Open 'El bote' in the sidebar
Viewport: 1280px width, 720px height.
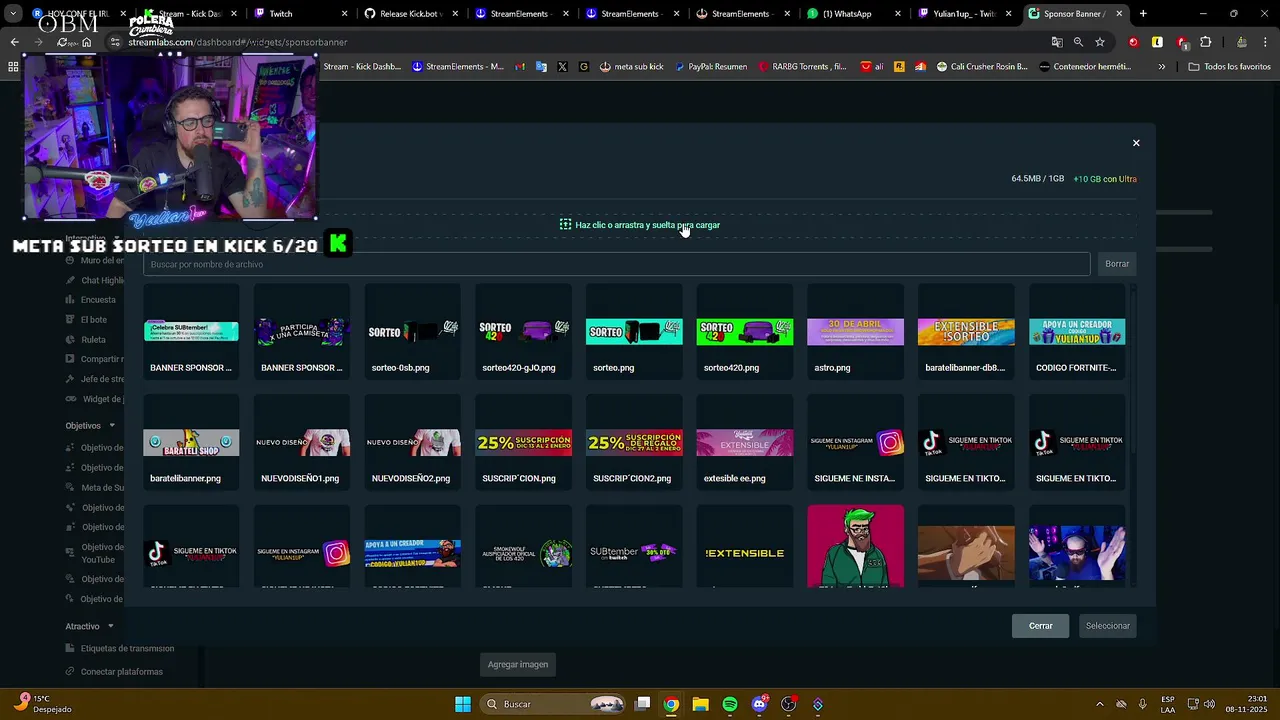point(94,320)
